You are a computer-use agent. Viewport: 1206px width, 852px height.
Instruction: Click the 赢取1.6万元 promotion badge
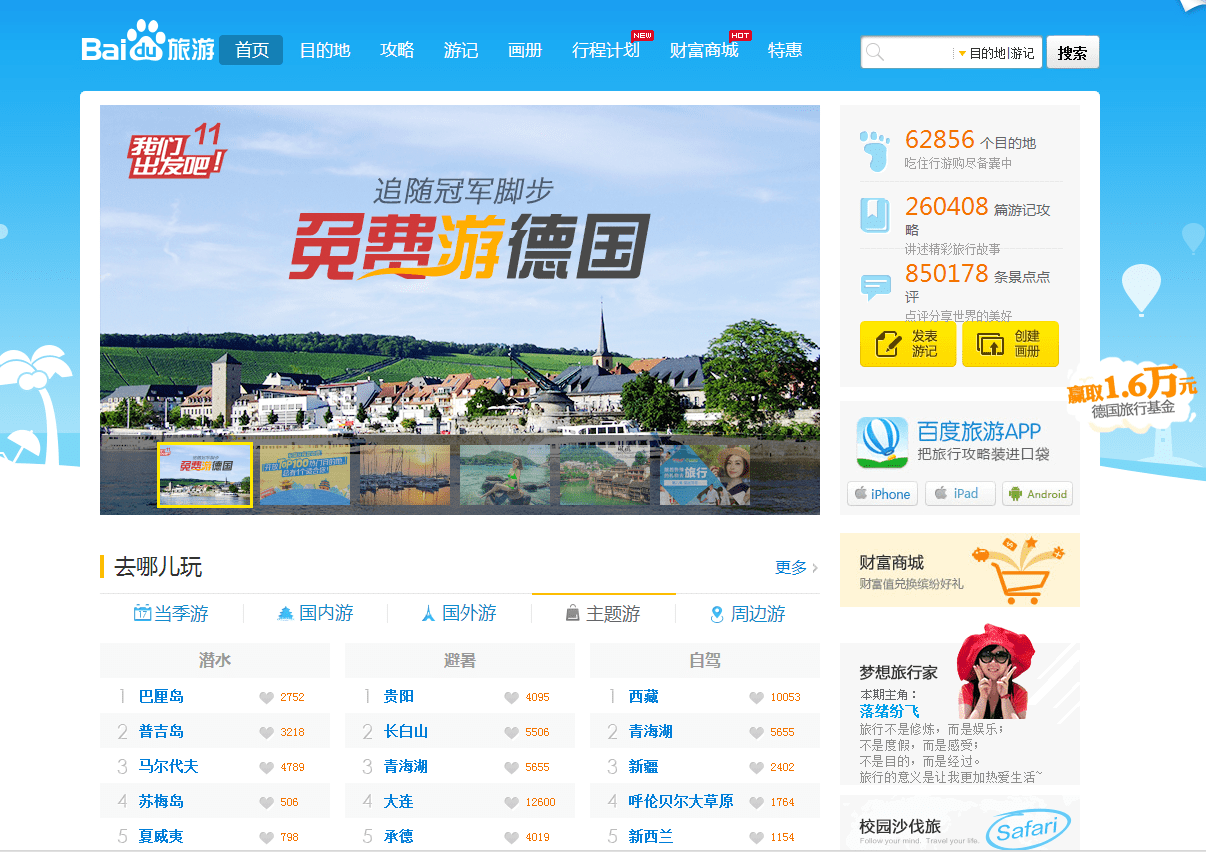(x=1132, y=393)
